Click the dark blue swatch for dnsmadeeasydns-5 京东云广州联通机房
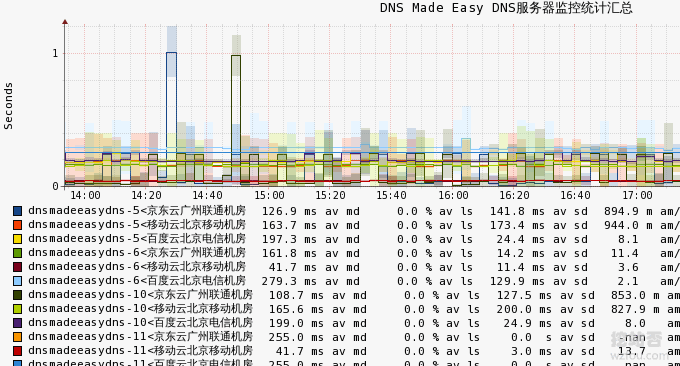Viewport: 680px width, 366px height. tap(17, 211)
